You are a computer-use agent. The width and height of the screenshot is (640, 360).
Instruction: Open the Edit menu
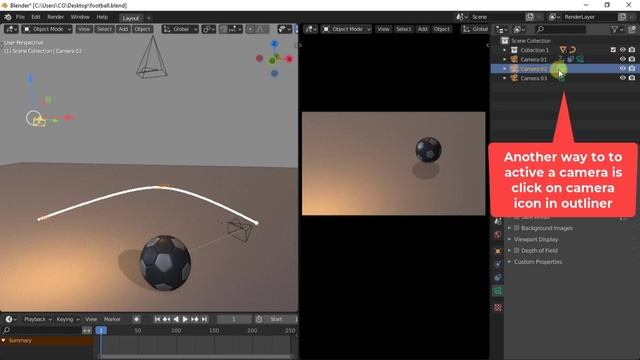[x=36, y=17]
